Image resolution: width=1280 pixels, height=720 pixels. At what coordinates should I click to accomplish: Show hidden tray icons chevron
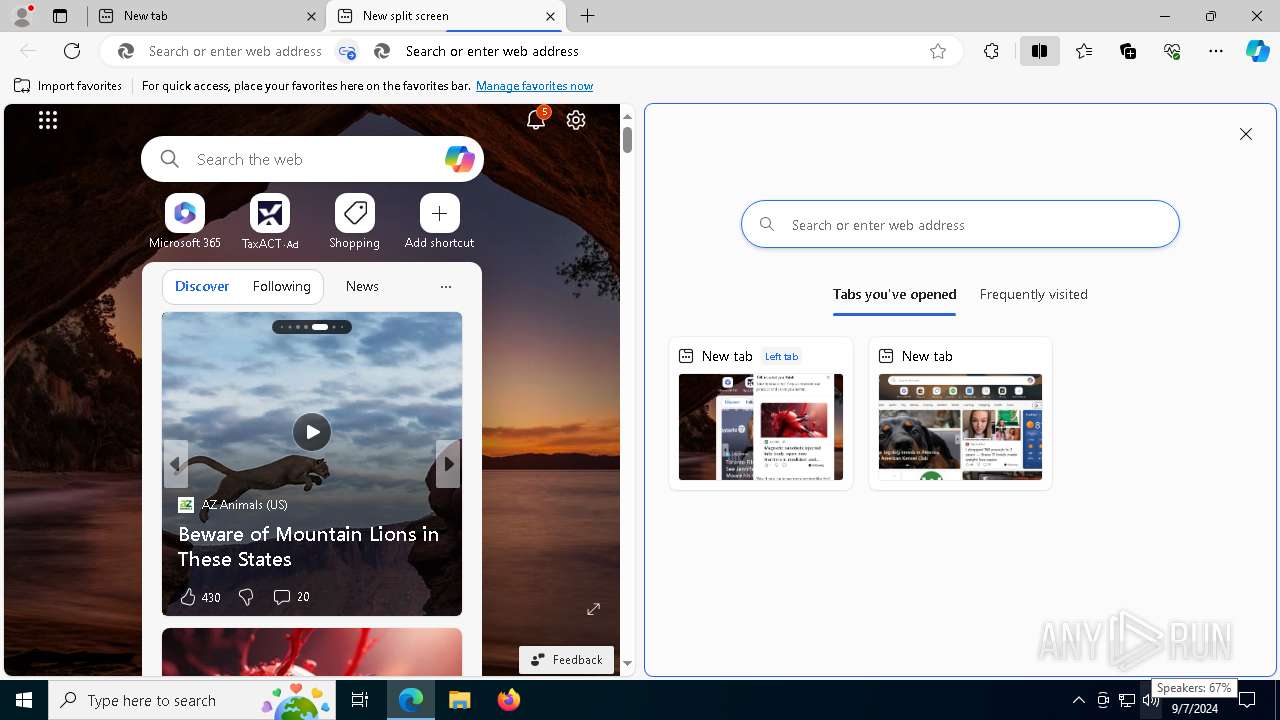tap(1078, 700)
